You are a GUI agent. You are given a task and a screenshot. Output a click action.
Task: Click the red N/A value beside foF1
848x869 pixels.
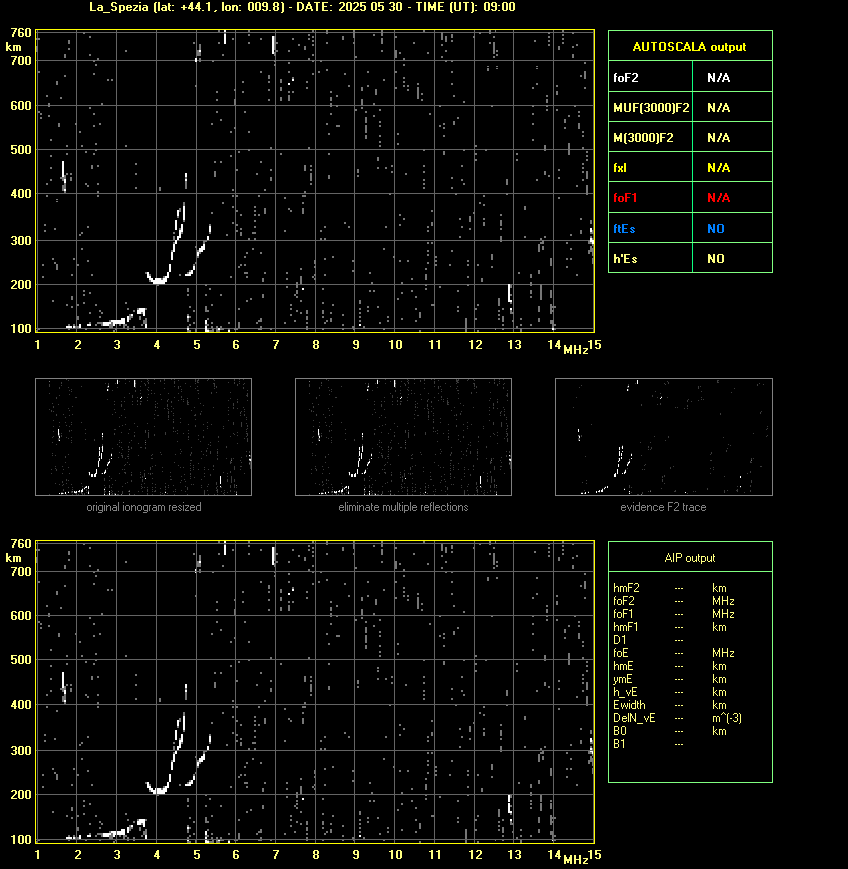[x=718, y=197]
